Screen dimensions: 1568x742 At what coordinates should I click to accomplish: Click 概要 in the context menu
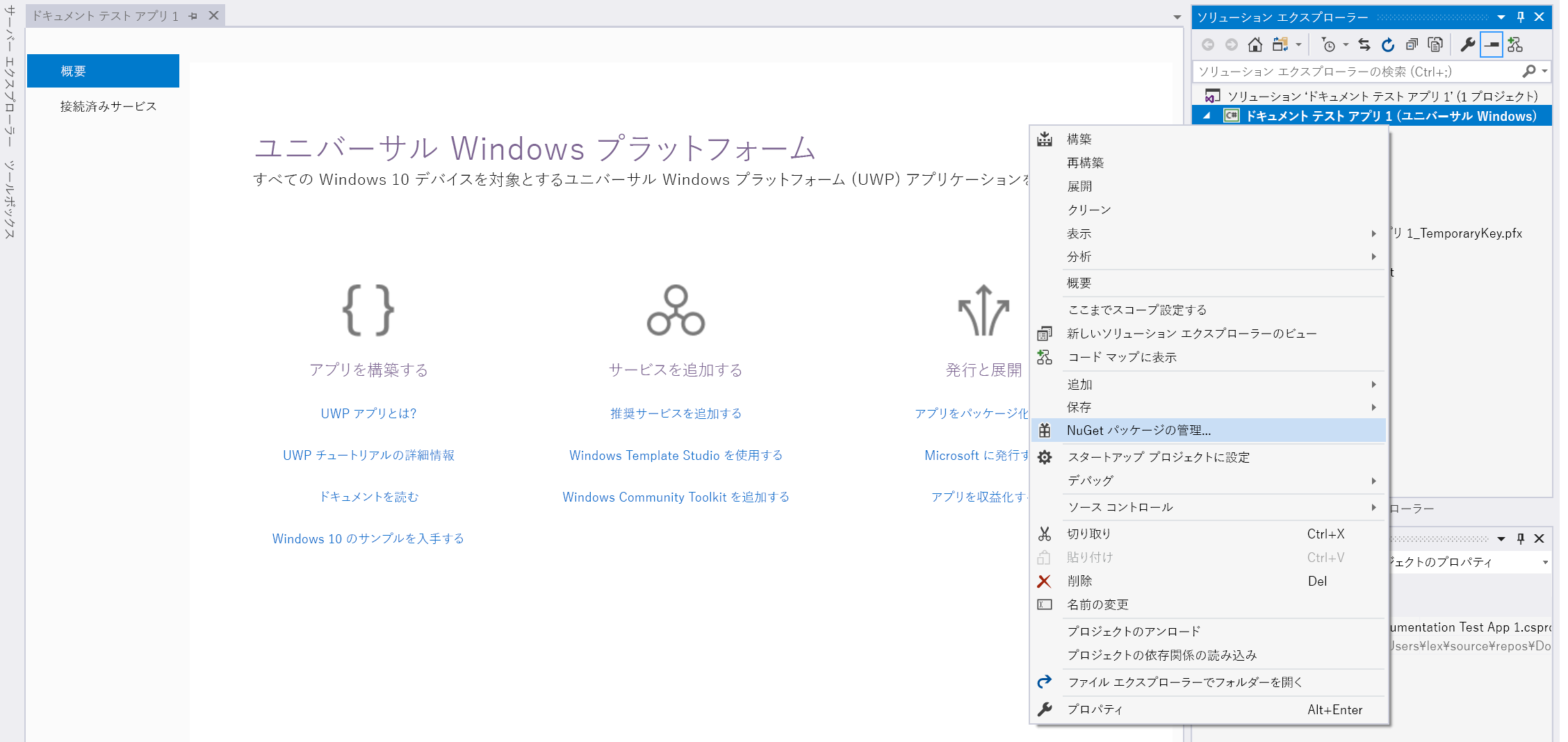pos(1209,283)
